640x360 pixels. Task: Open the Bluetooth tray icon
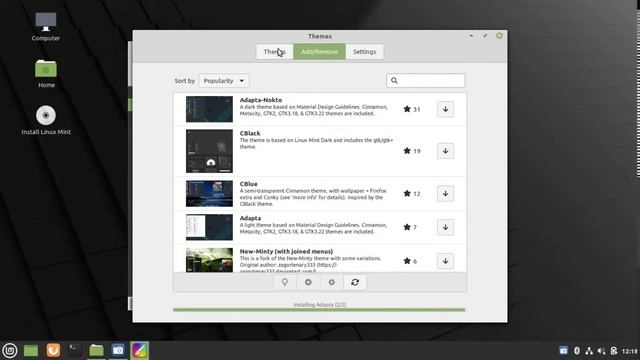(577, 351)
